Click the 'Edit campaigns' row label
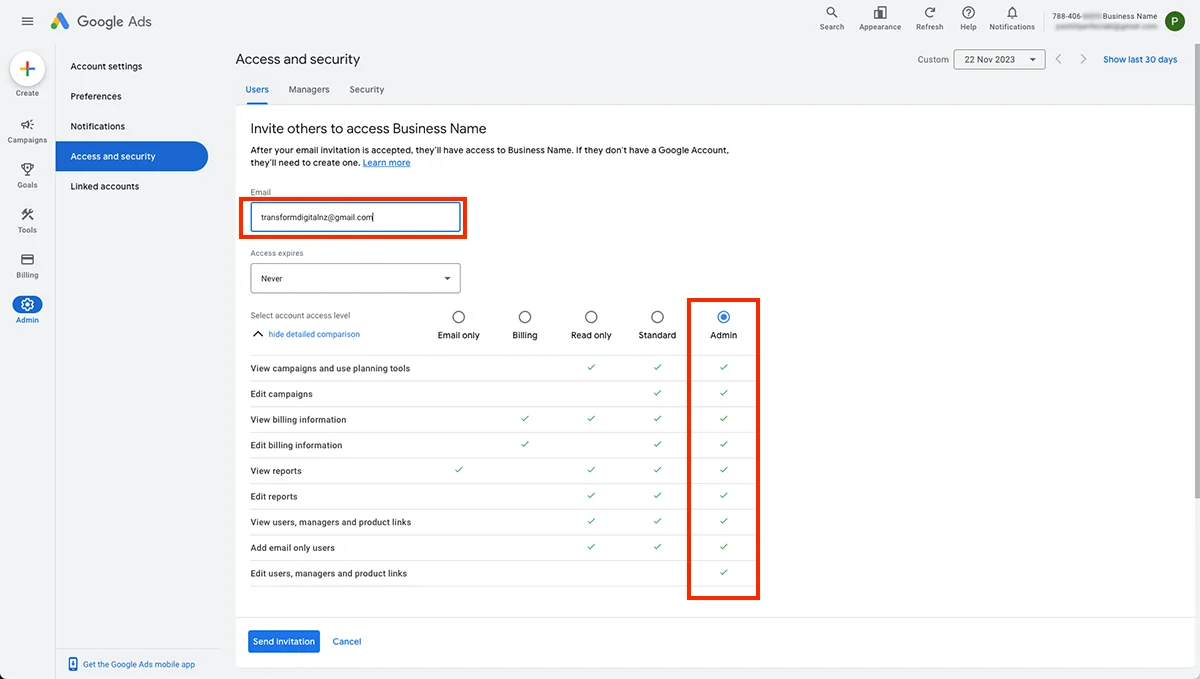 click(x=281, y=394)
